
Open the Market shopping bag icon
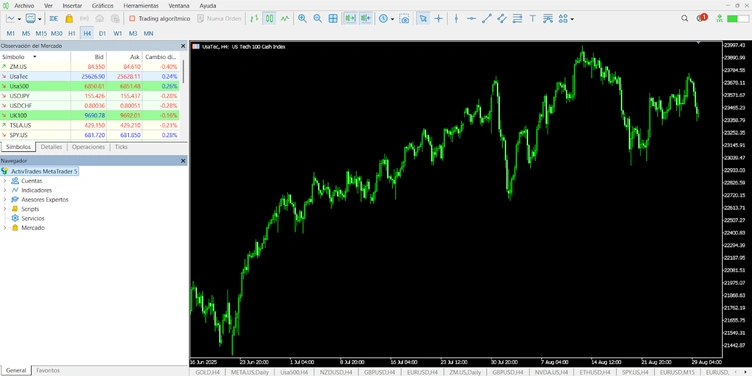(x=69, y=19)
